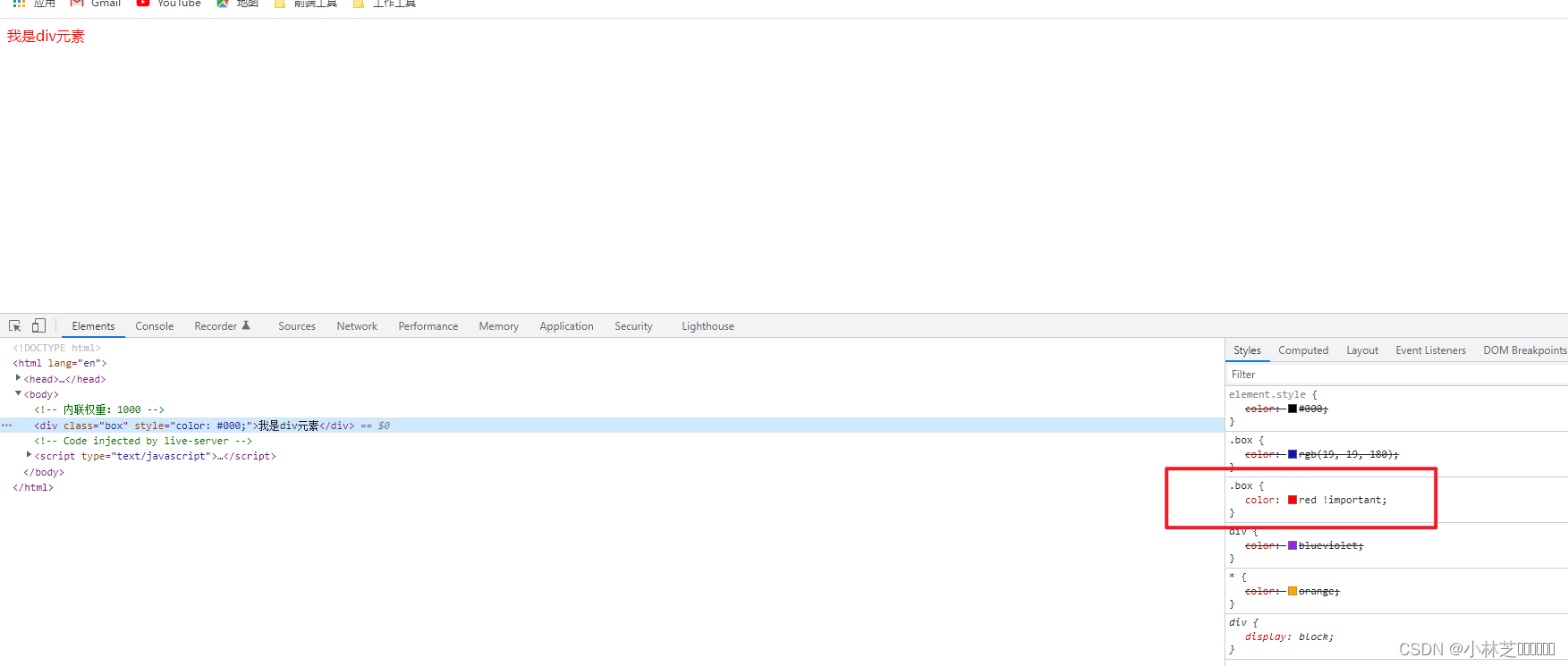Expand the head element node
The image size is (1568, 666).
point(18,378)
